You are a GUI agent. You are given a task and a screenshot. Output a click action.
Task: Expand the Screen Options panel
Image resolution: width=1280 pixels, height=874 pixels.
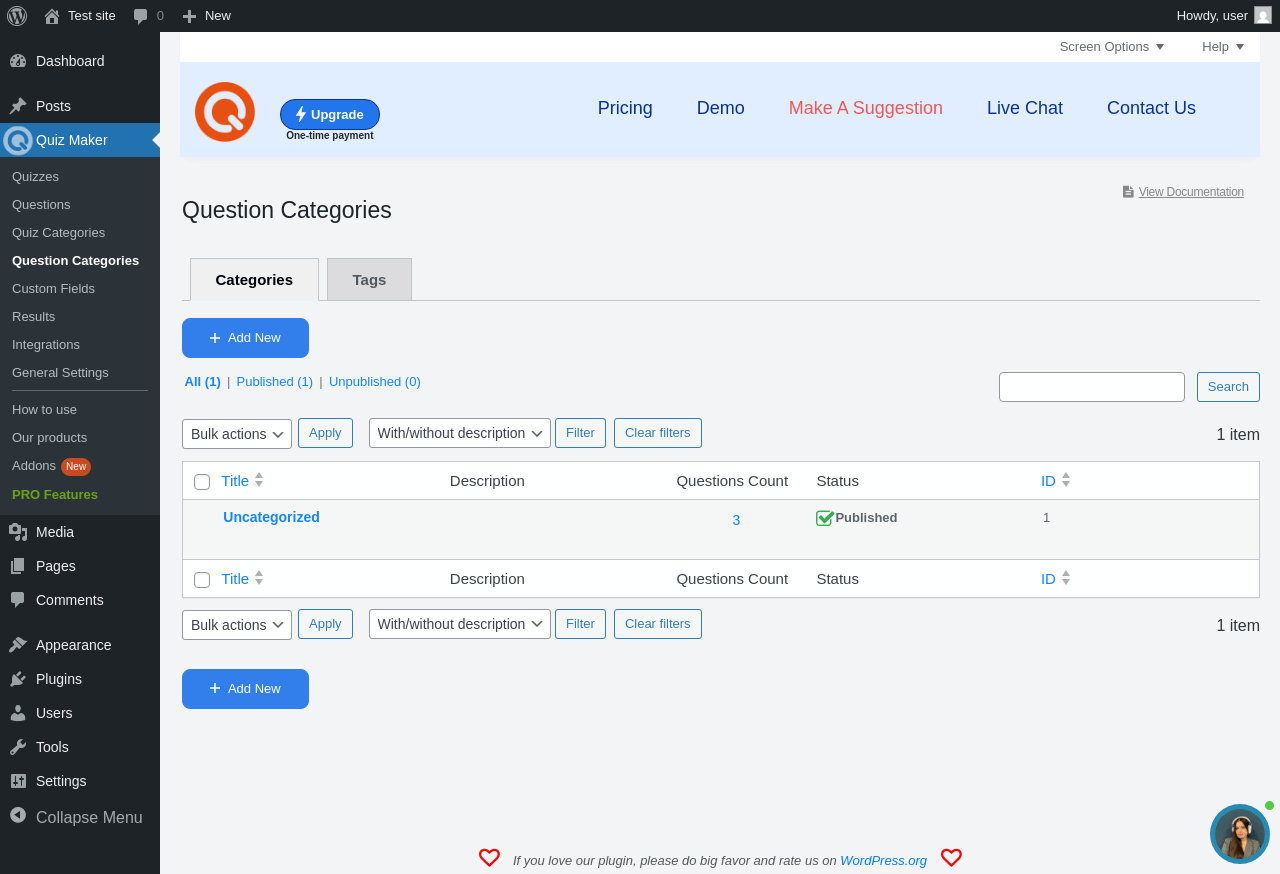click(x=1112, y=47)
